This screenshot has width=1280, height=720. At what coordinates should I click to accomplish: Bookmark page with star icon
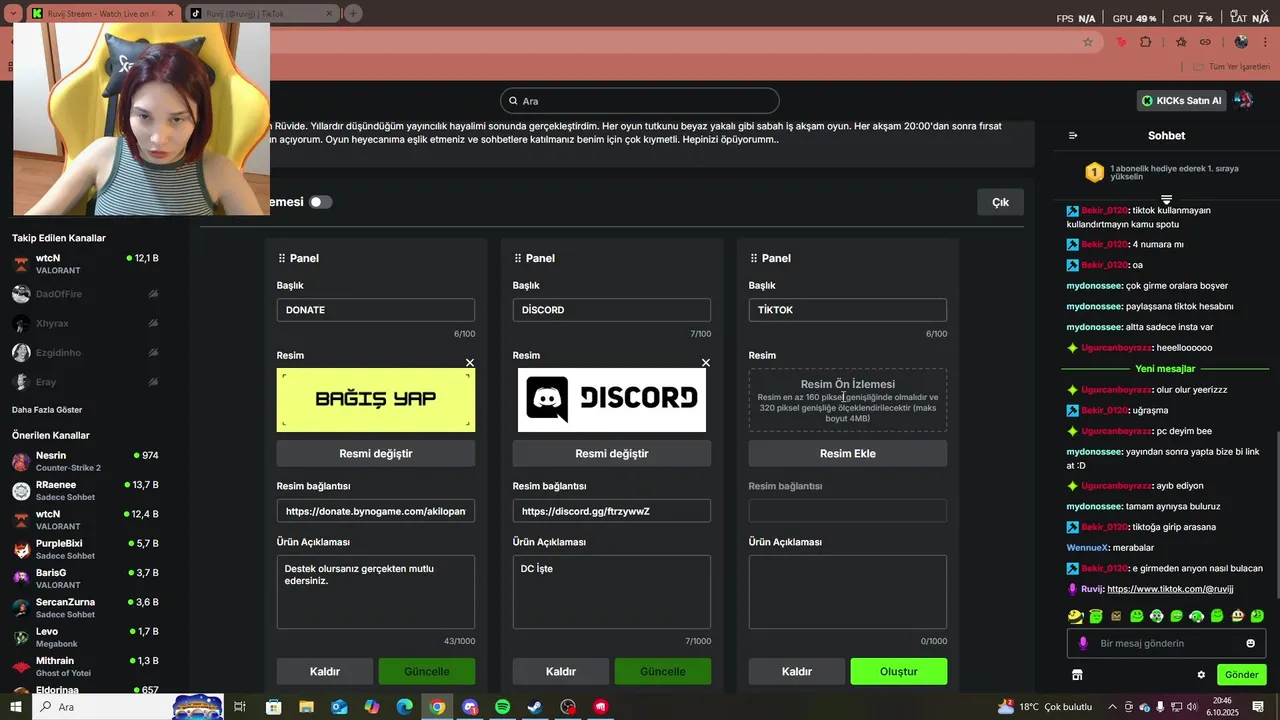click(1088, 42)
